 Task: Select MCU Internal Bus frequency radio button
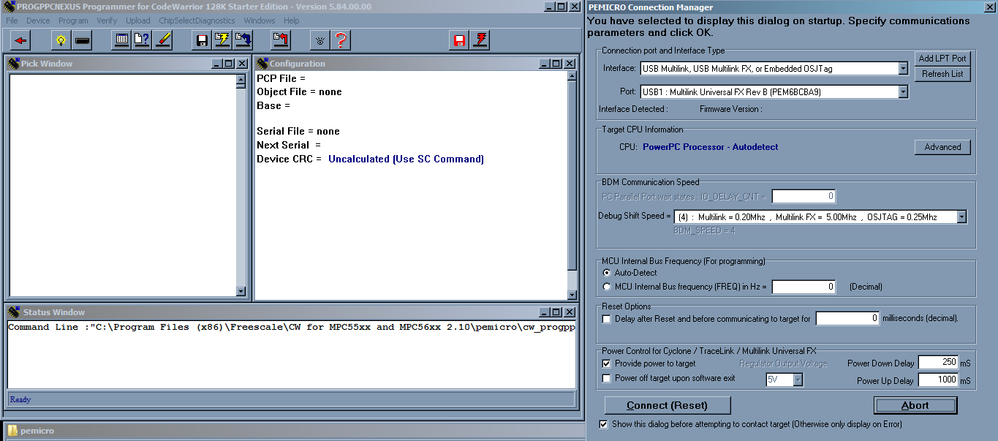(606, 286)
